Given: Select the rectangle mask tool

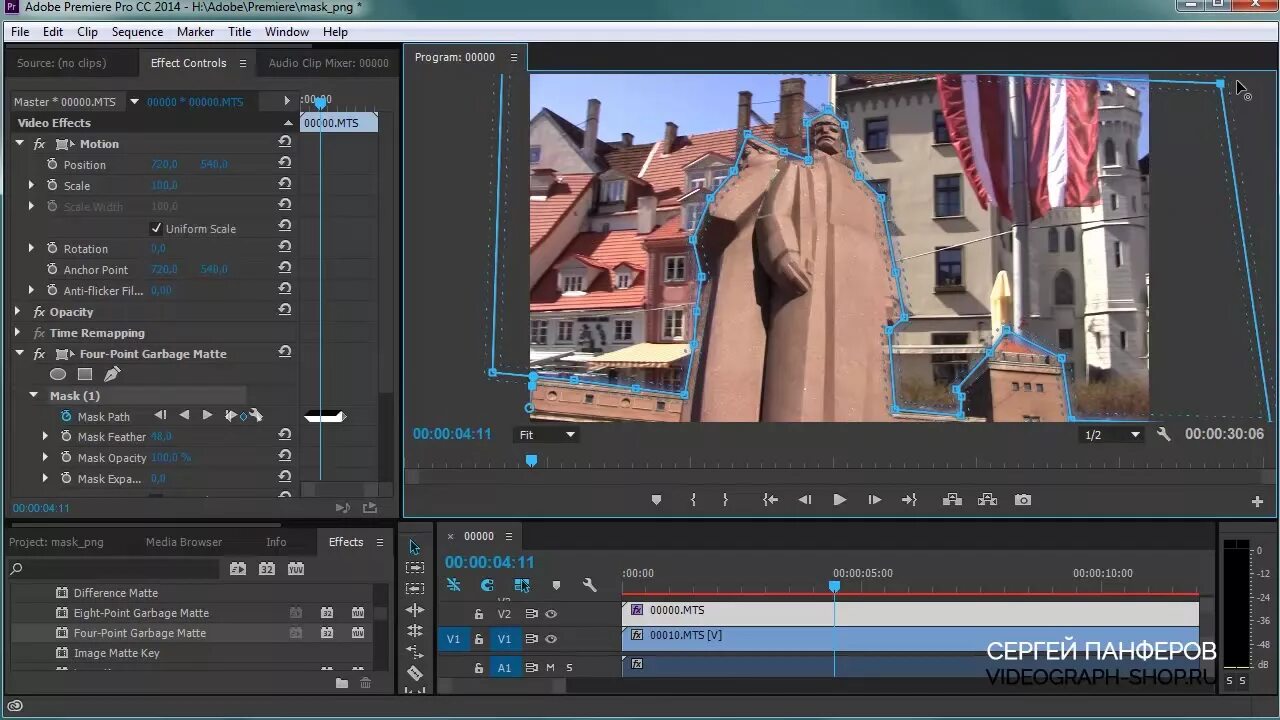Looking at the screenshot, I should (85, 374).
